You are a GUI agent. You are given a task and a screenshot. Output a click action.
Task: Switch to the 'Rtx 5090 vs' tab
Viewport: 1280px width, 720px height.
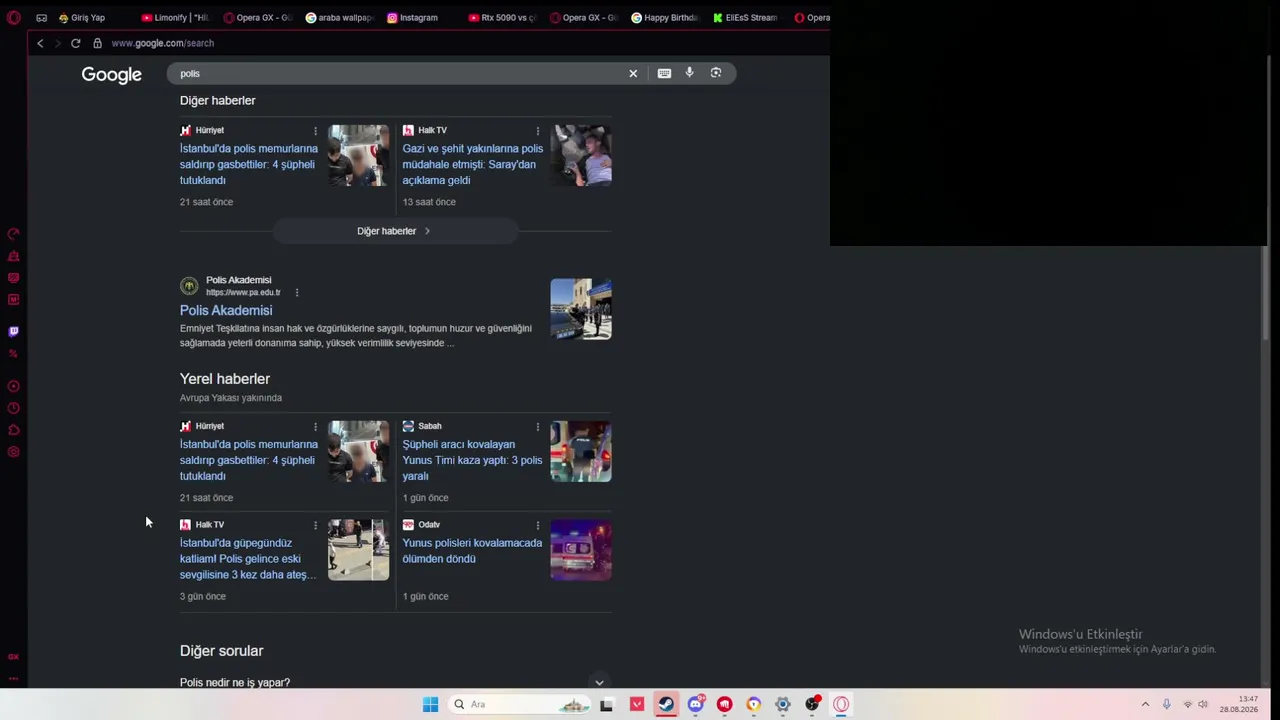(x=503, y=17)
